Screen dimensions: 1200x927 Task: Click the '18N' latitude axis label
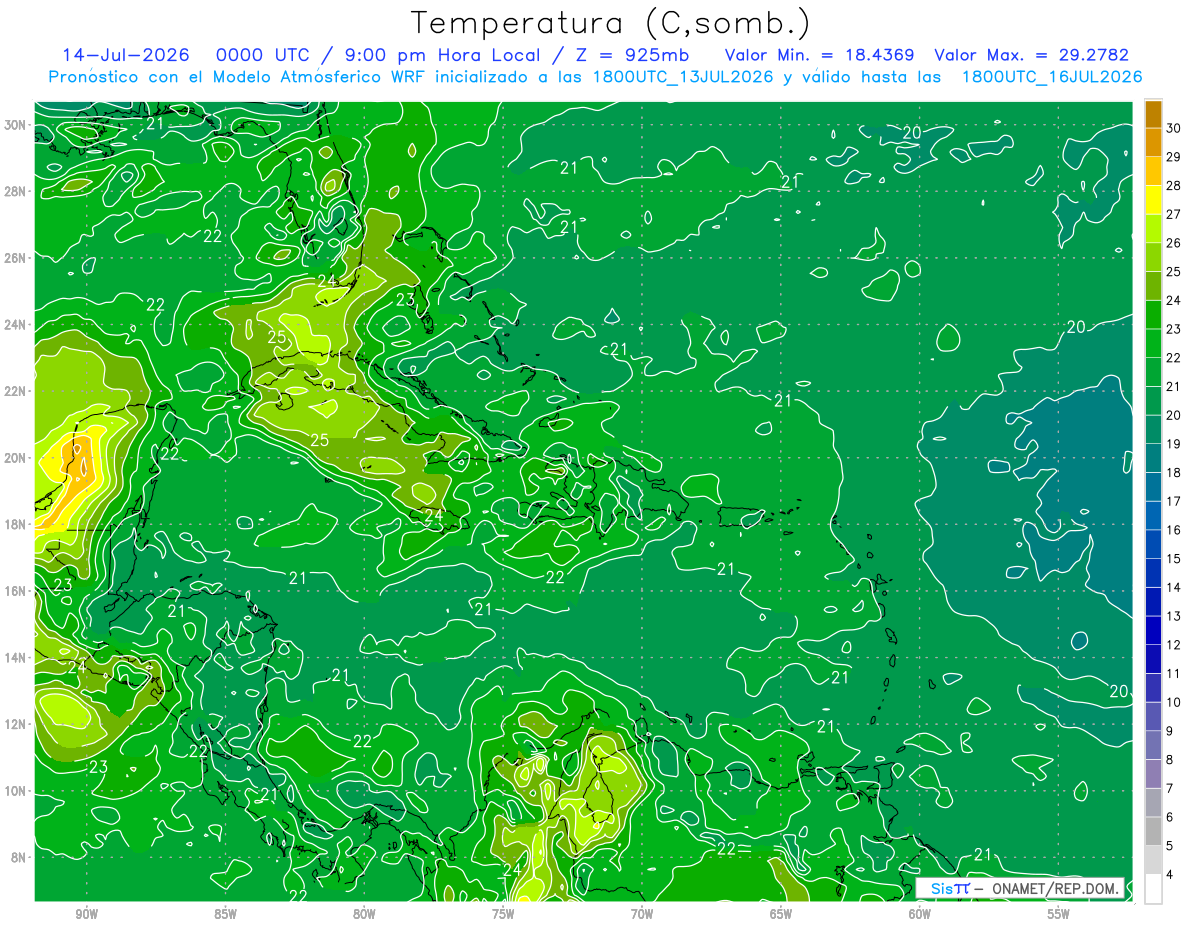15,524
